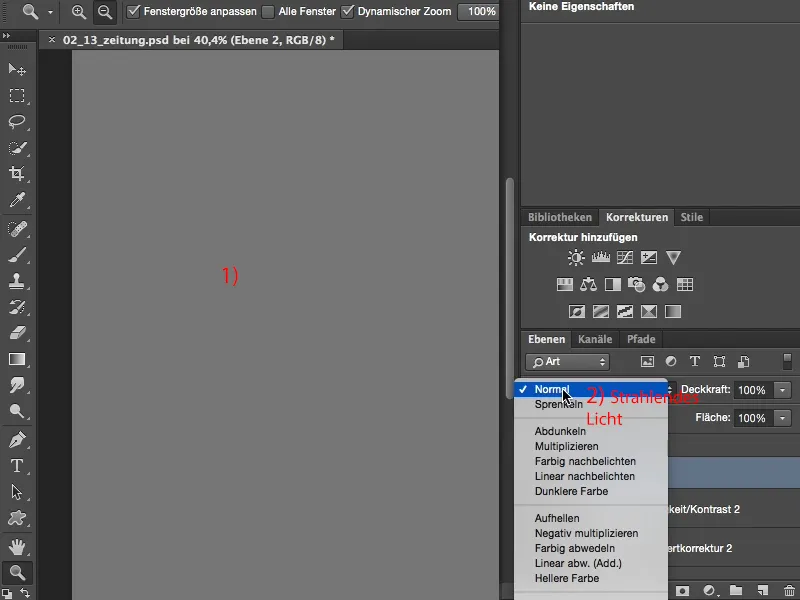Open Fläche fill dropdown arrow
Screen dimensions: 800x600
782,418
